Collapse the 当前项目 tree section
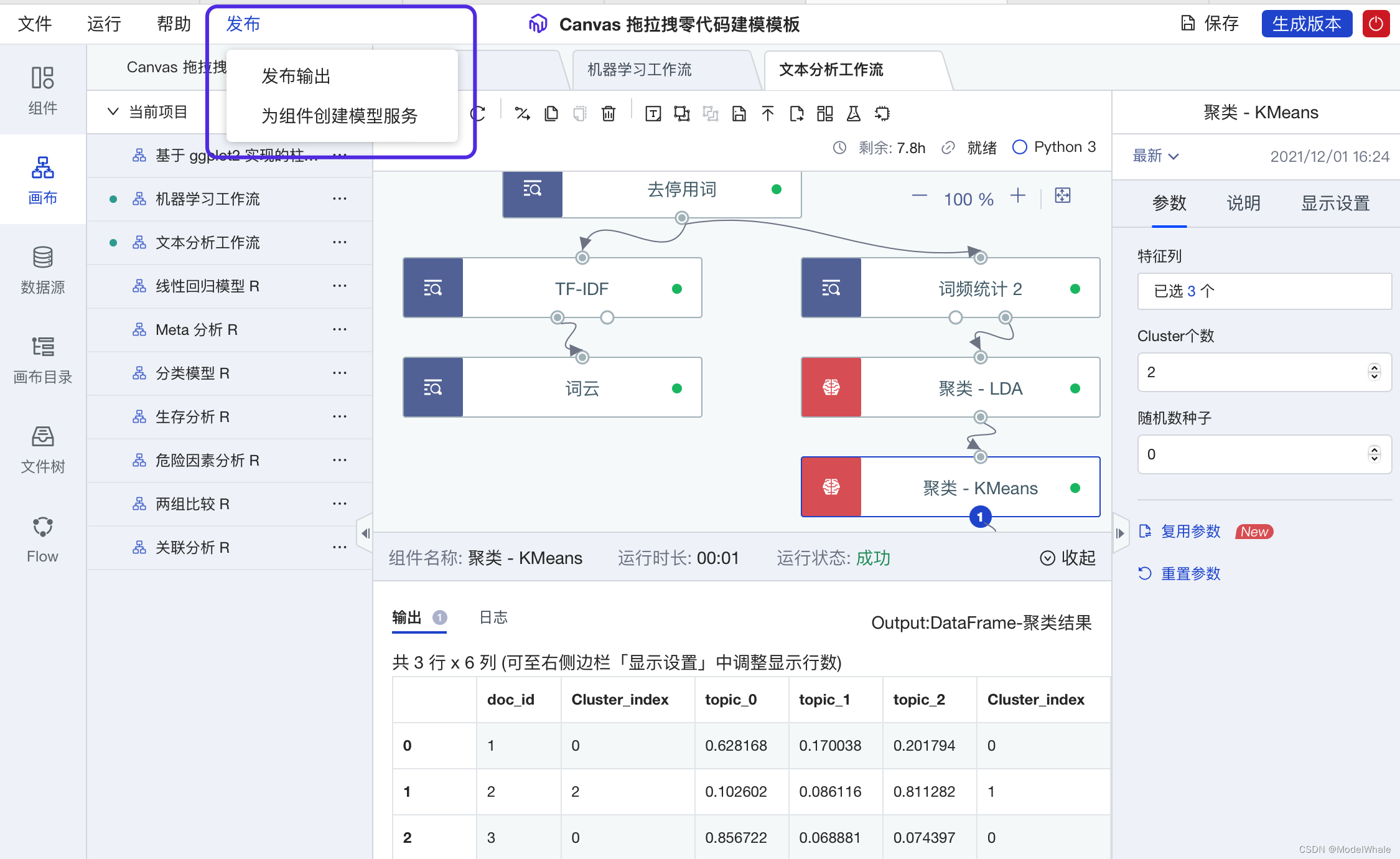 pos(113,112)
